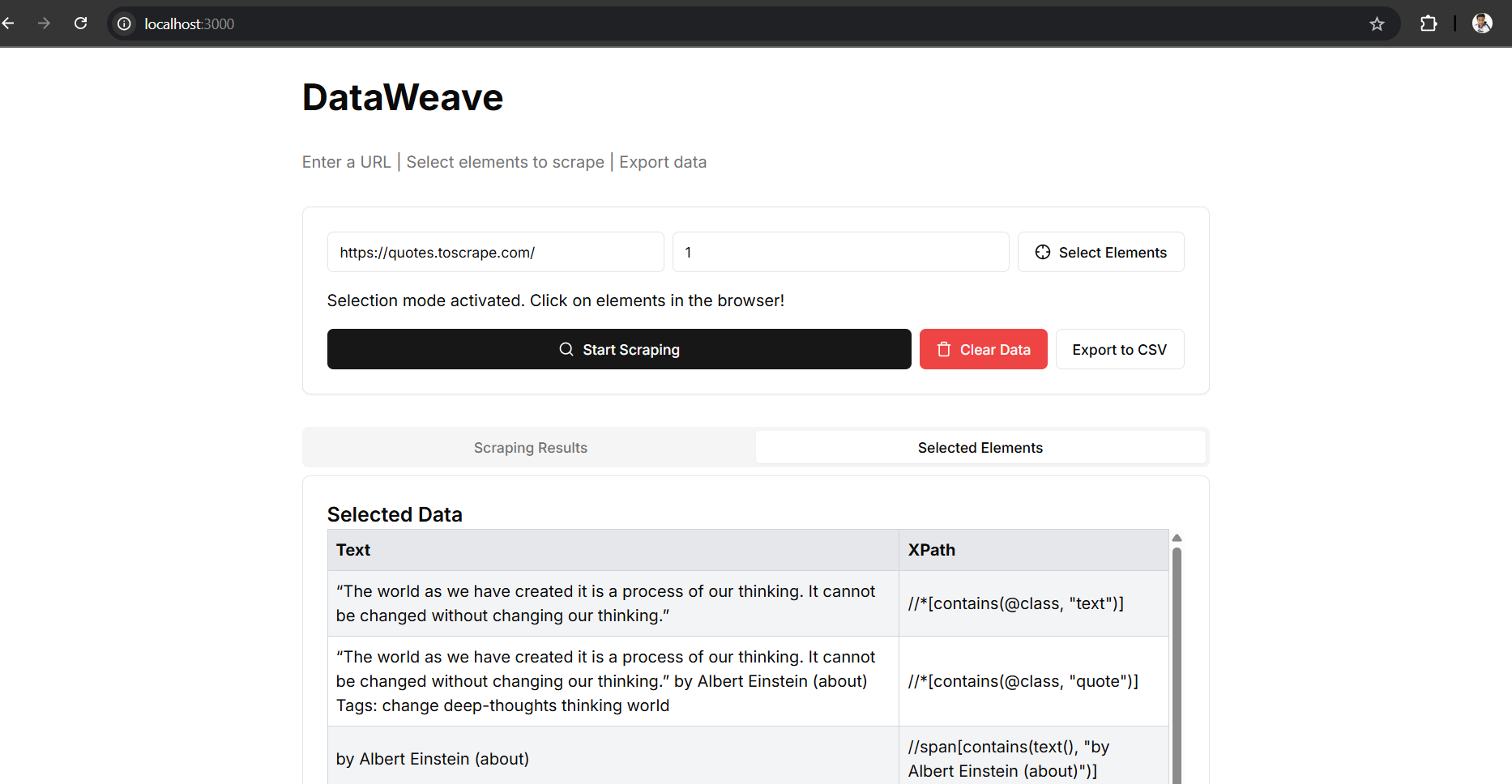Click the forward navigation arrow
1512x784 pixels.
click(44, 23)
